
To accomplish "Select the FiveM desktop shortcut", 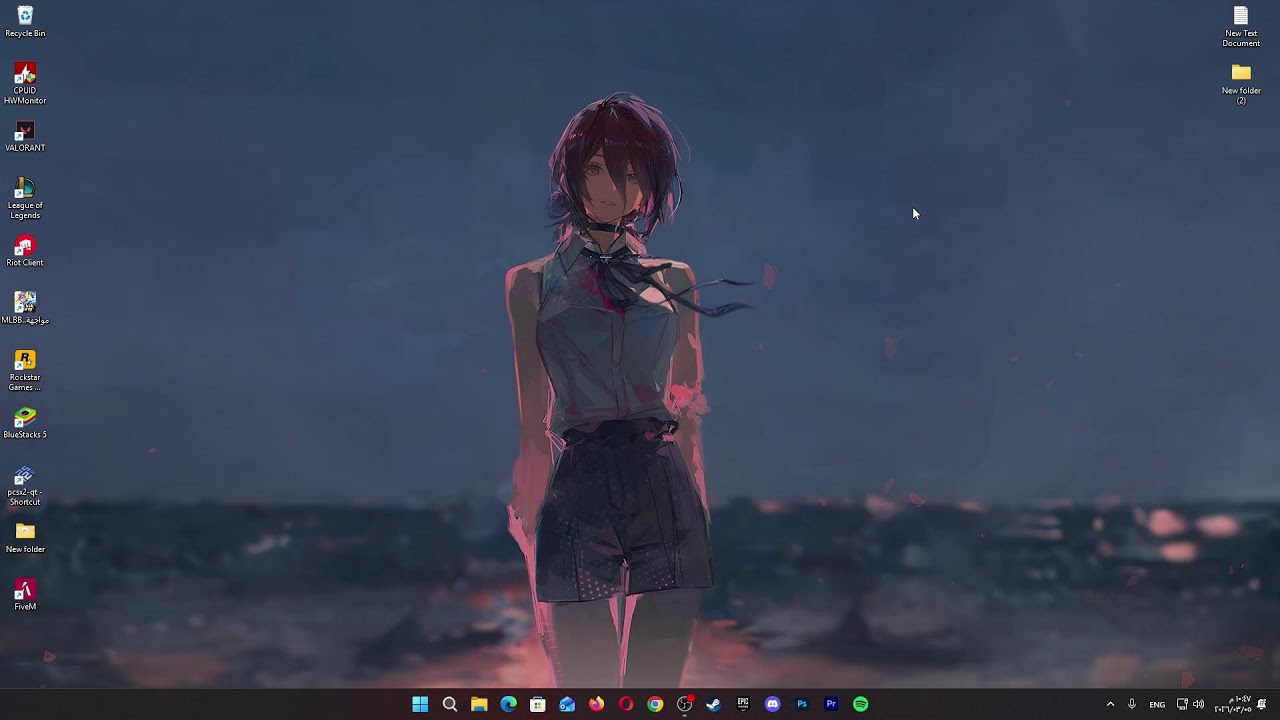I will click(x=25, y=595).
